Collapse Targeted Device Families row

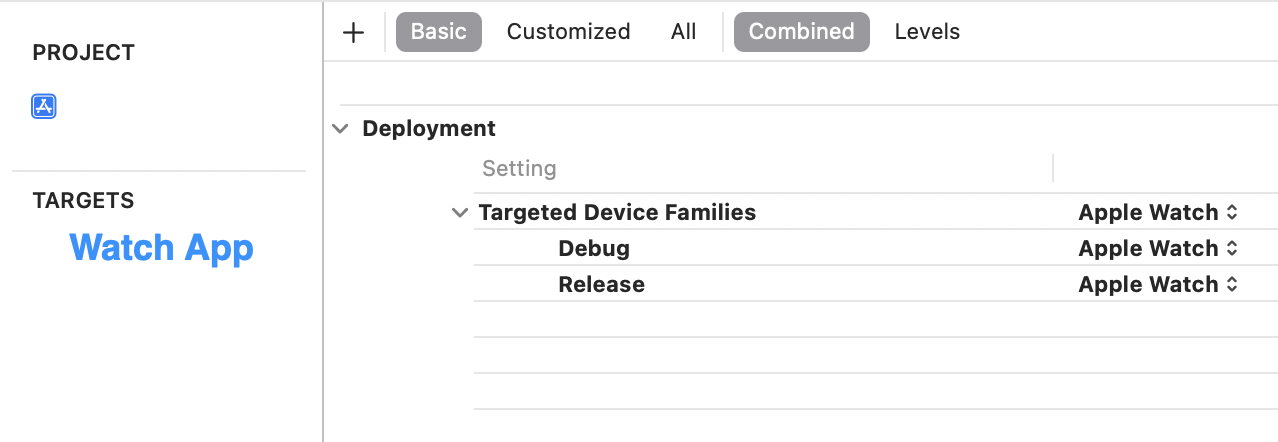[460, 213]
